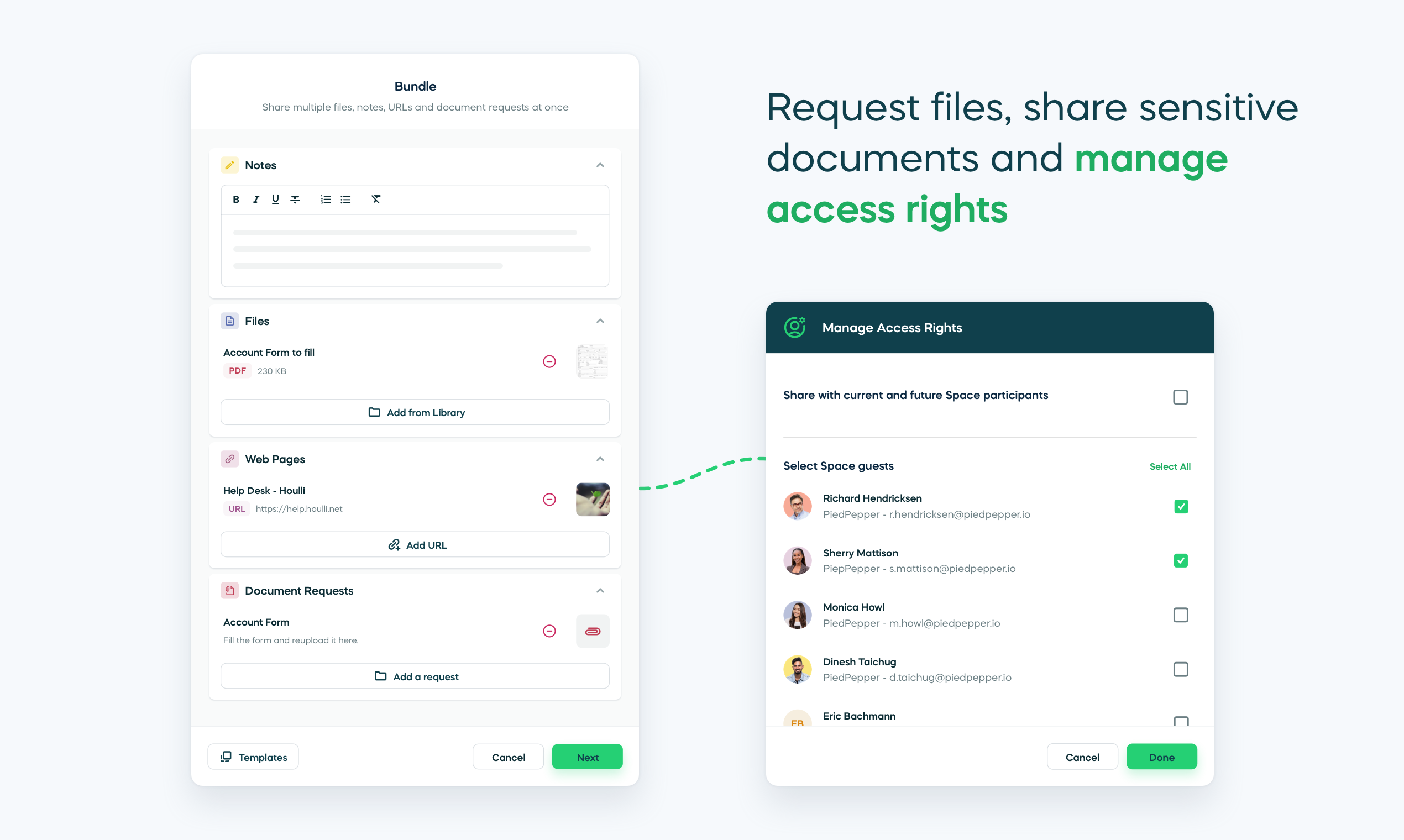The image size is (1404, 840).
Task: Click the 'Select Space guests' heading
Action: point(839,466)
